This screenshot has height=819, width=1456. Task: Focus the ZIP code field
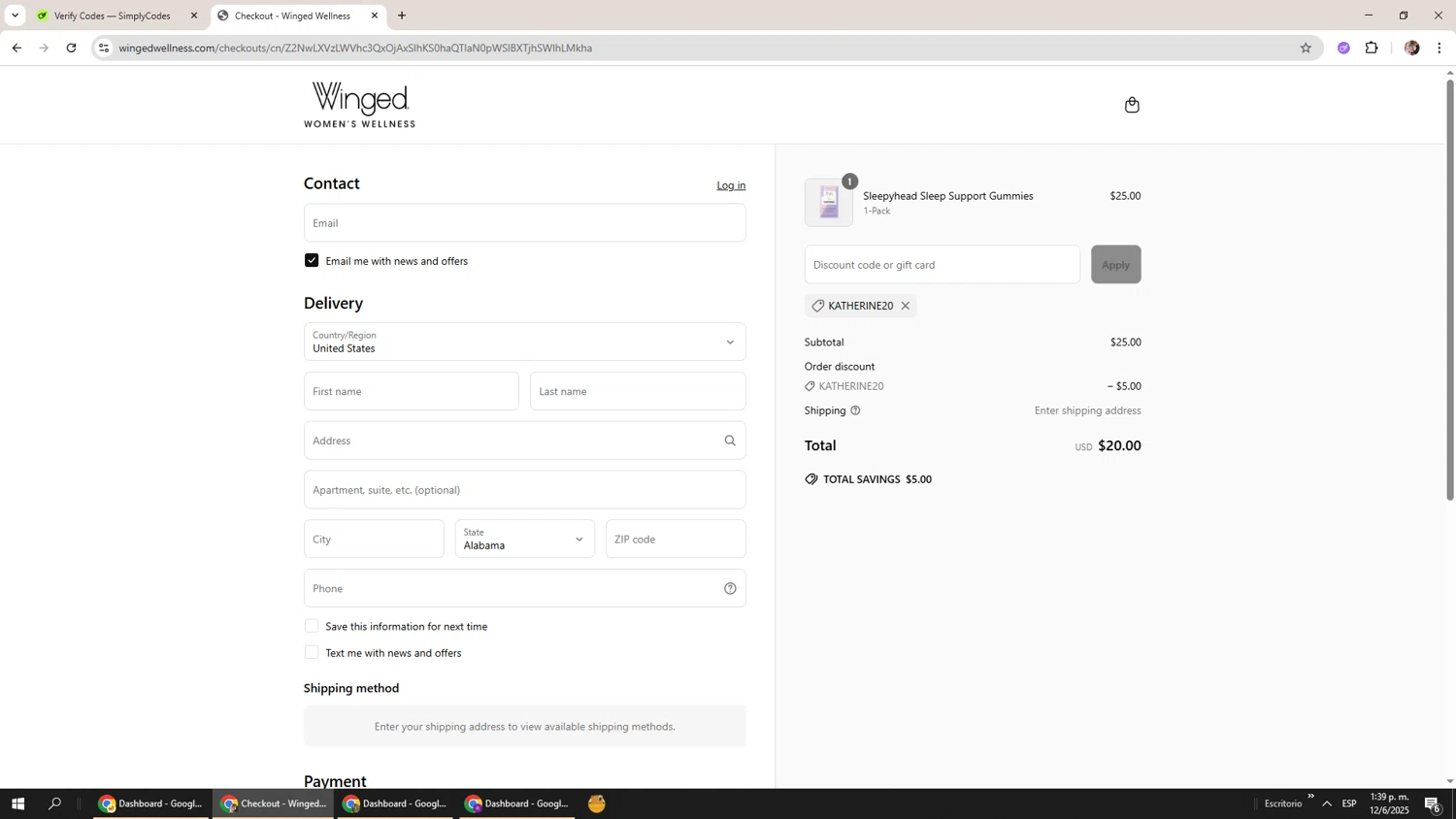[676, 539]
